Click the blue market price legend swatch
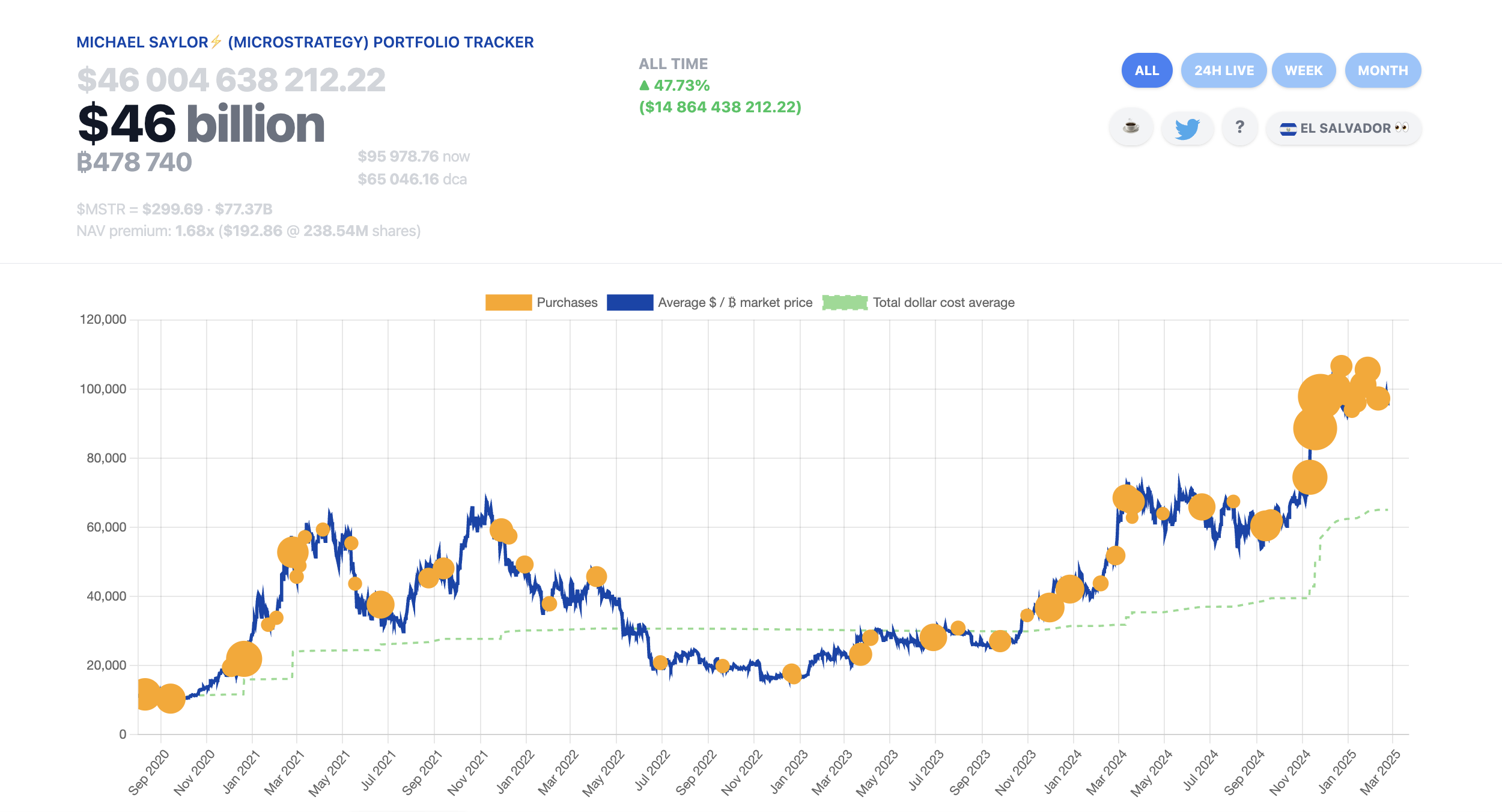1502x812 pixels. pos(628,302)
